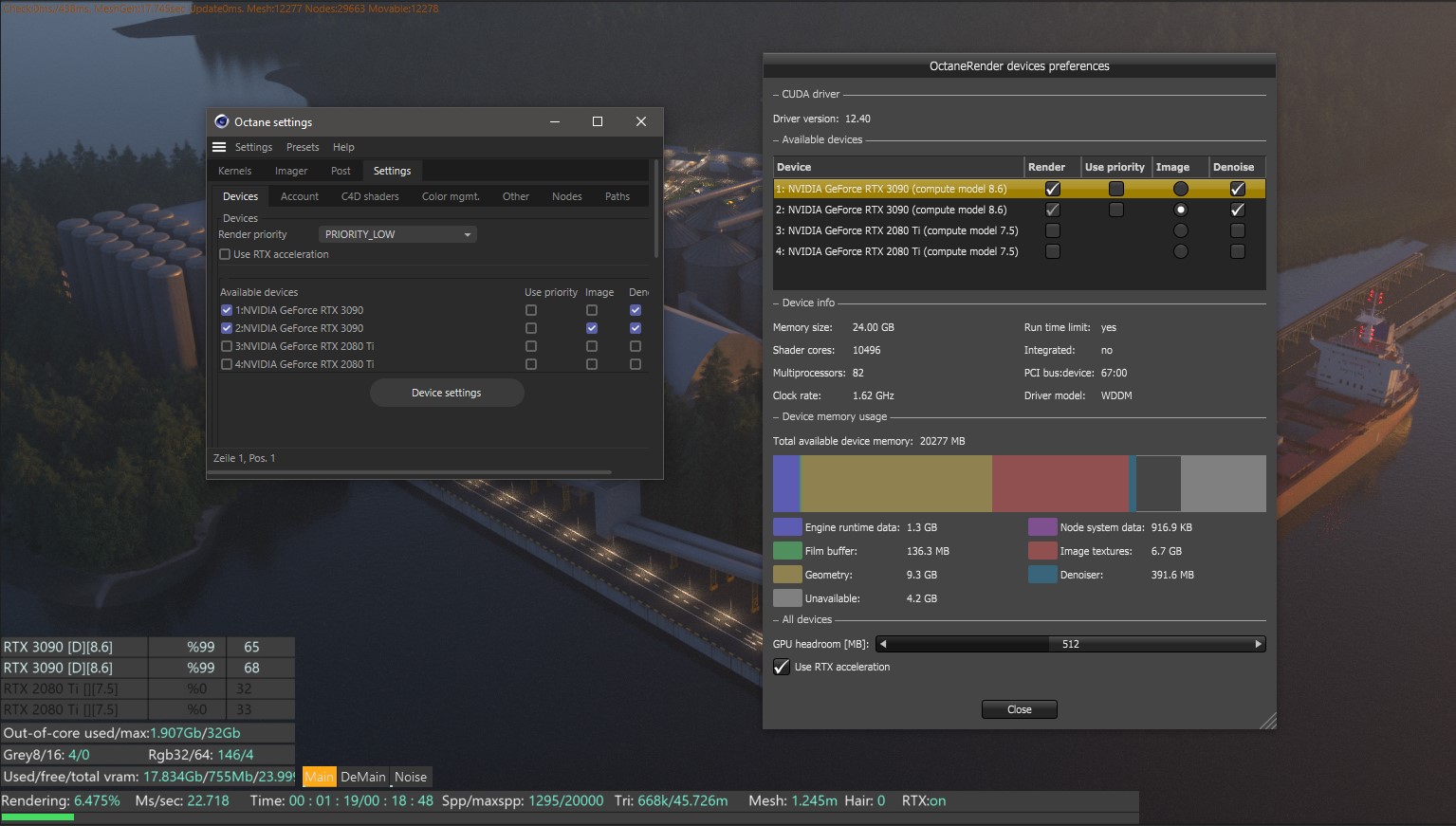1456x826 pixels.
Task: Toggle Render checkbox for device 1 in devices preferences
Action: [1053, 189]
